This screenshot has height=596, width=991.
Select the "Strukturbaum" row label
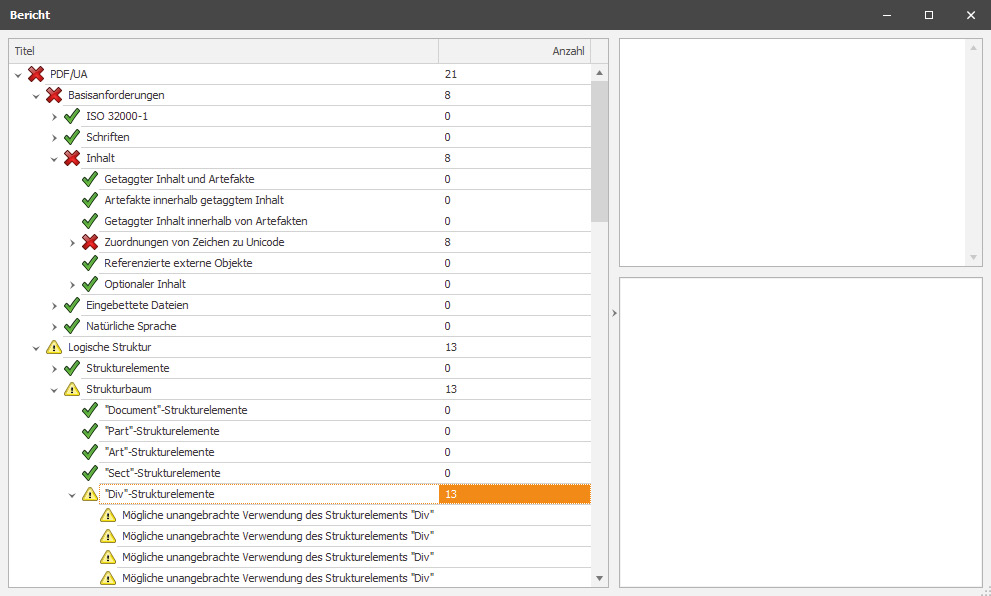[119, 389]
